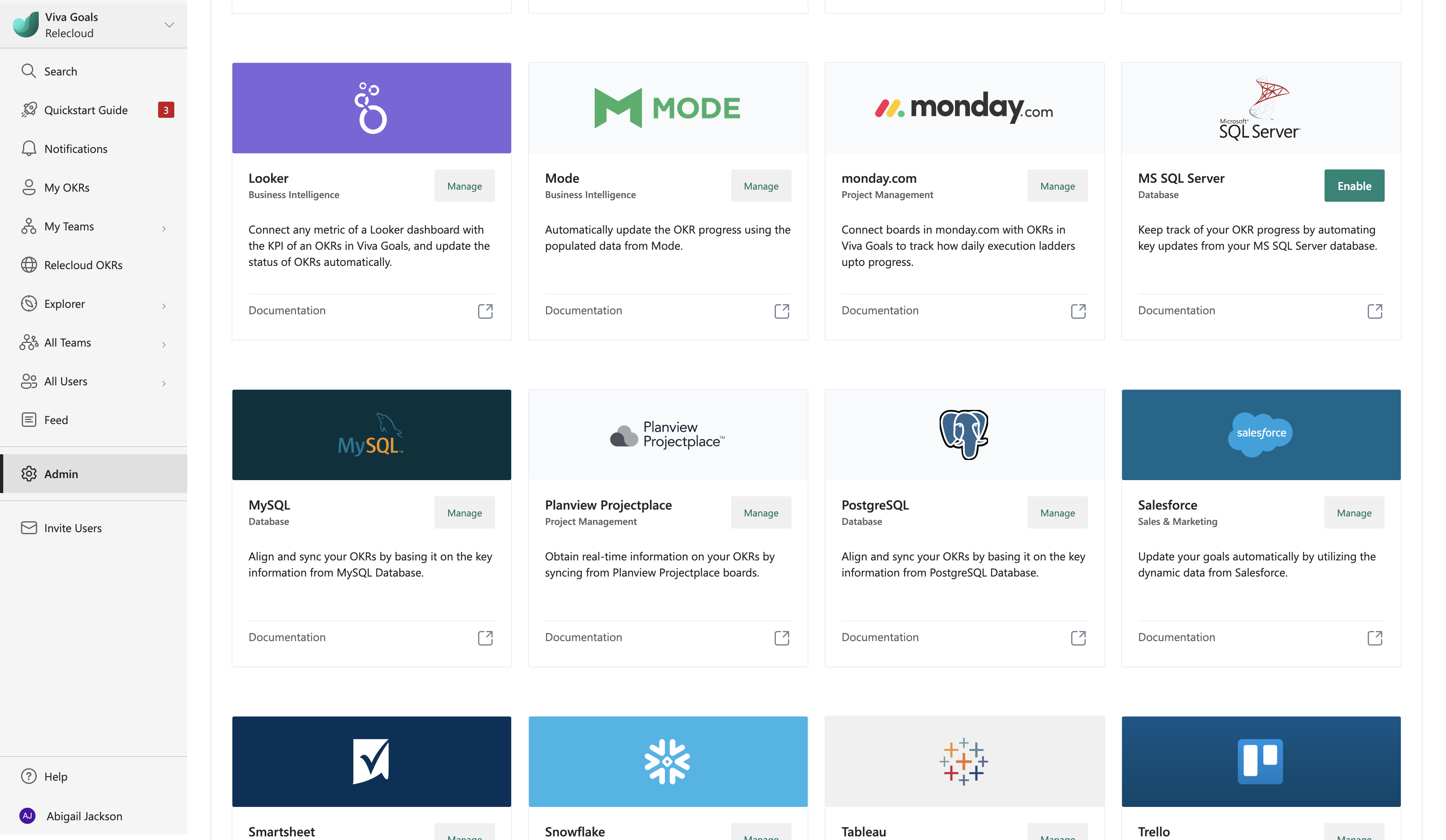The height and width of the screenshot is (840, 1446).
Task: Select the Admin menu item
Action: coord(94,473)
